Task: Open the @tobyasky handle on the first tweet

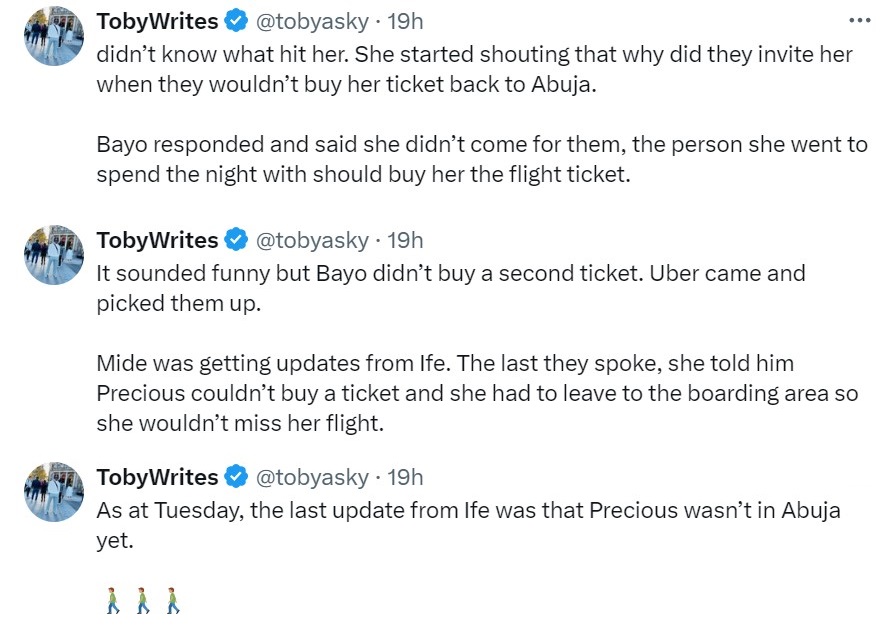Action: pyautogui.click(x=312, y=20)
